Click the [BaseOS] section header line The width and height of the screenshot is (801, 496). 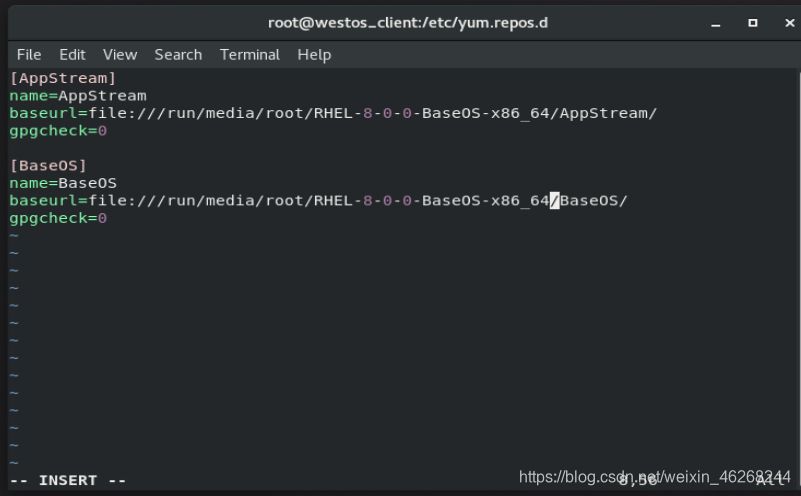click(49, 166)
